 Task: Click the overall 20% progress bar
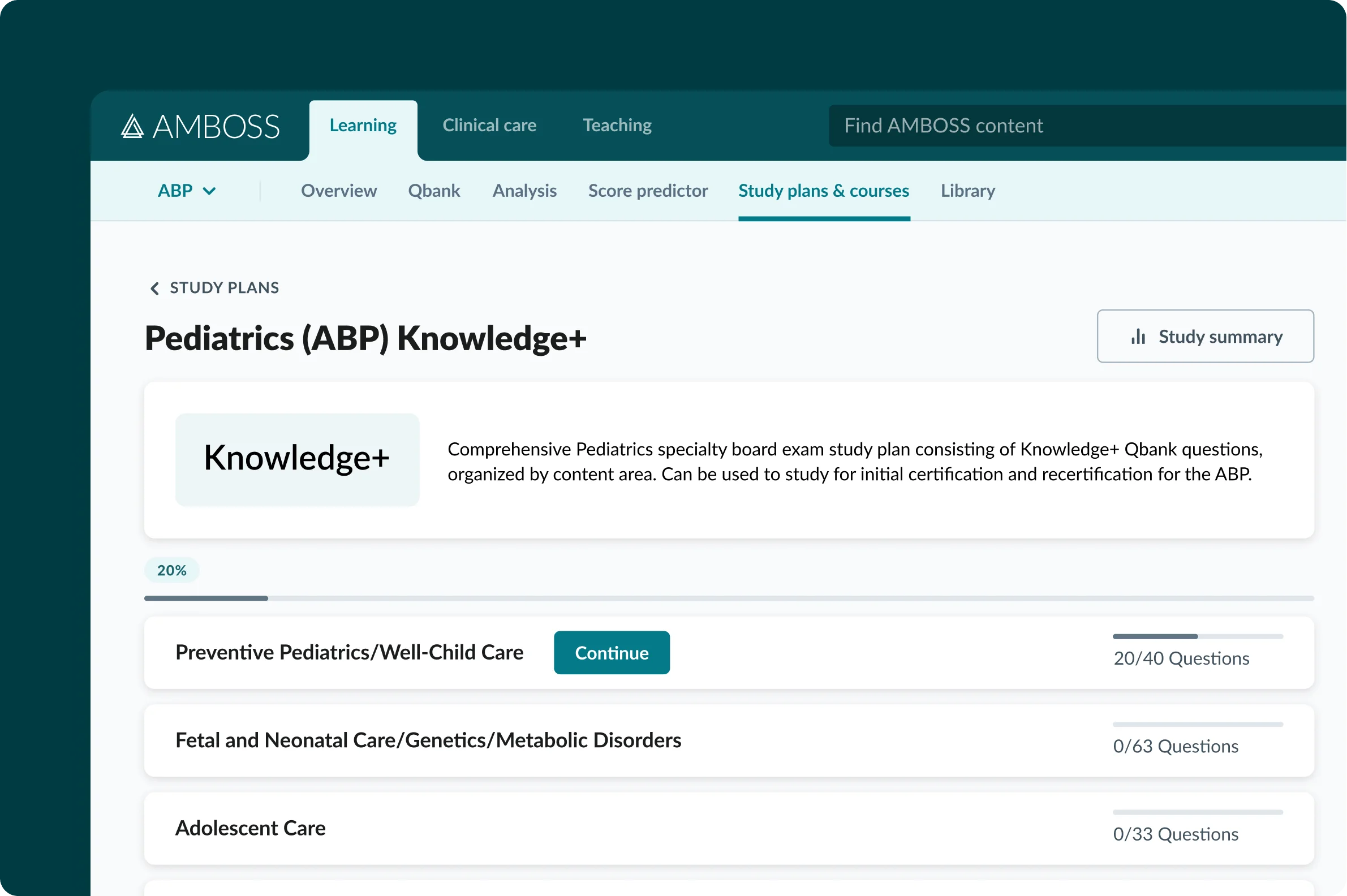click(x=729, y=598)
